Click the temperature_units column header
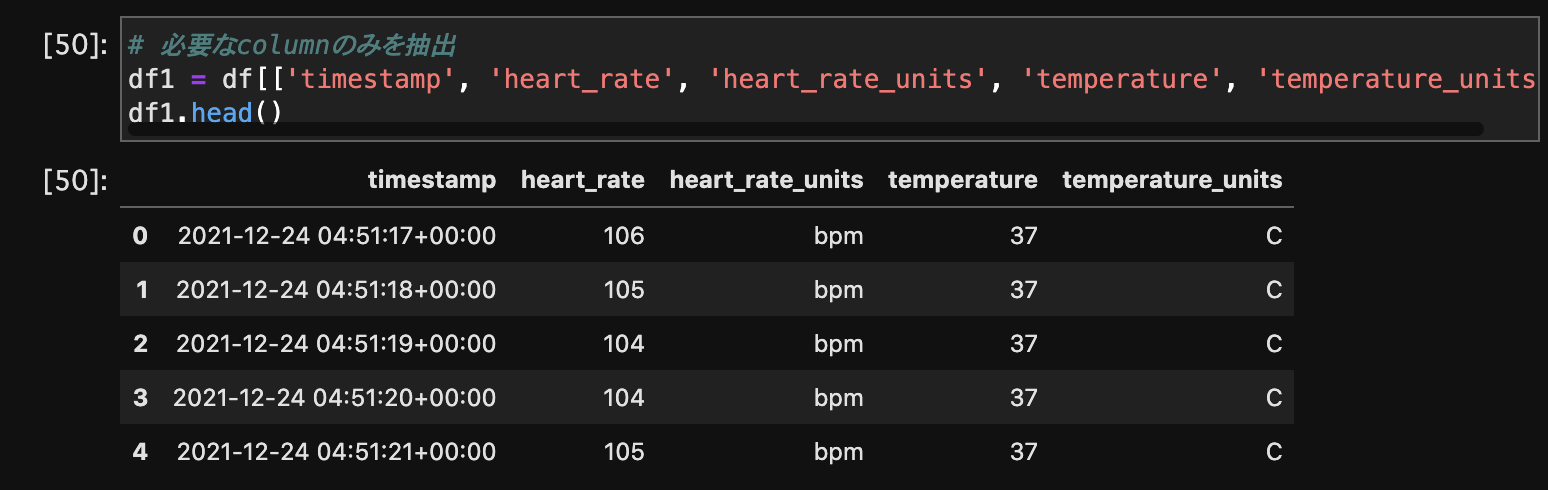This screenshot has height=490, width=1548. coord(1172,180)
